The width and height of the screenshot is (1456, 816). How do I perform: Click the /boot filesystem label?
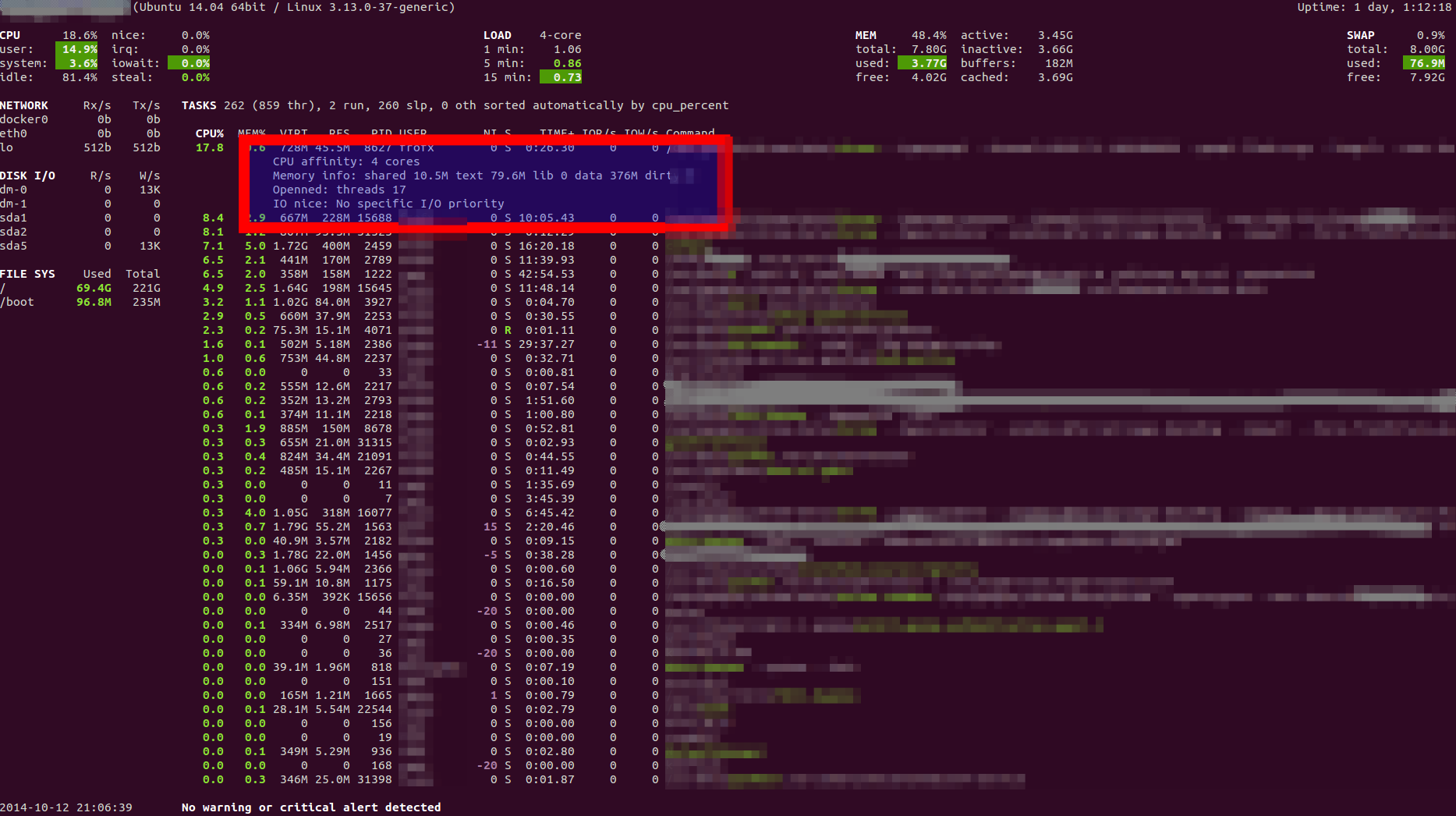click(x=17, y=302)
